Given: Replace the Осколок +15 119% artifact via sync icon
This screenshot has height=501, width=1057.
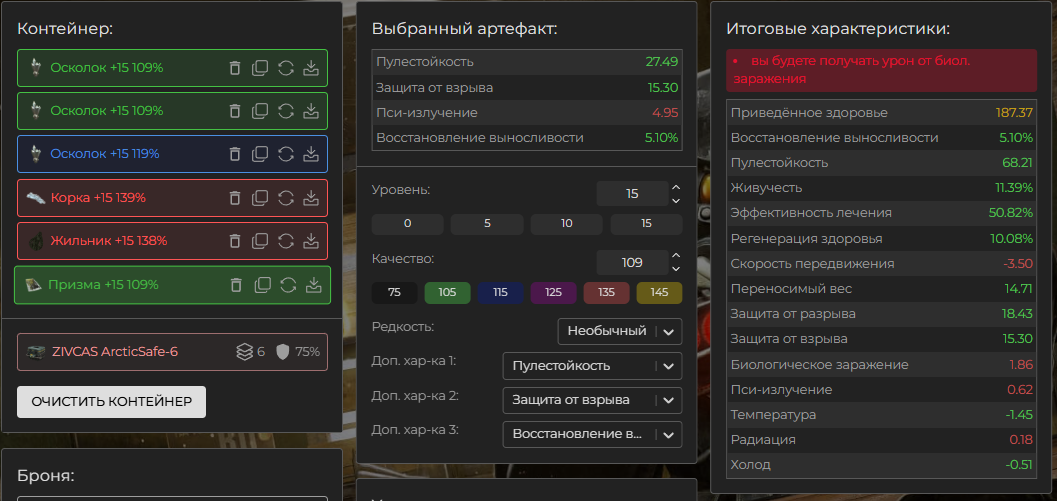Looking at the screenshot, I should pyautogui.click(x=285, y=154).
